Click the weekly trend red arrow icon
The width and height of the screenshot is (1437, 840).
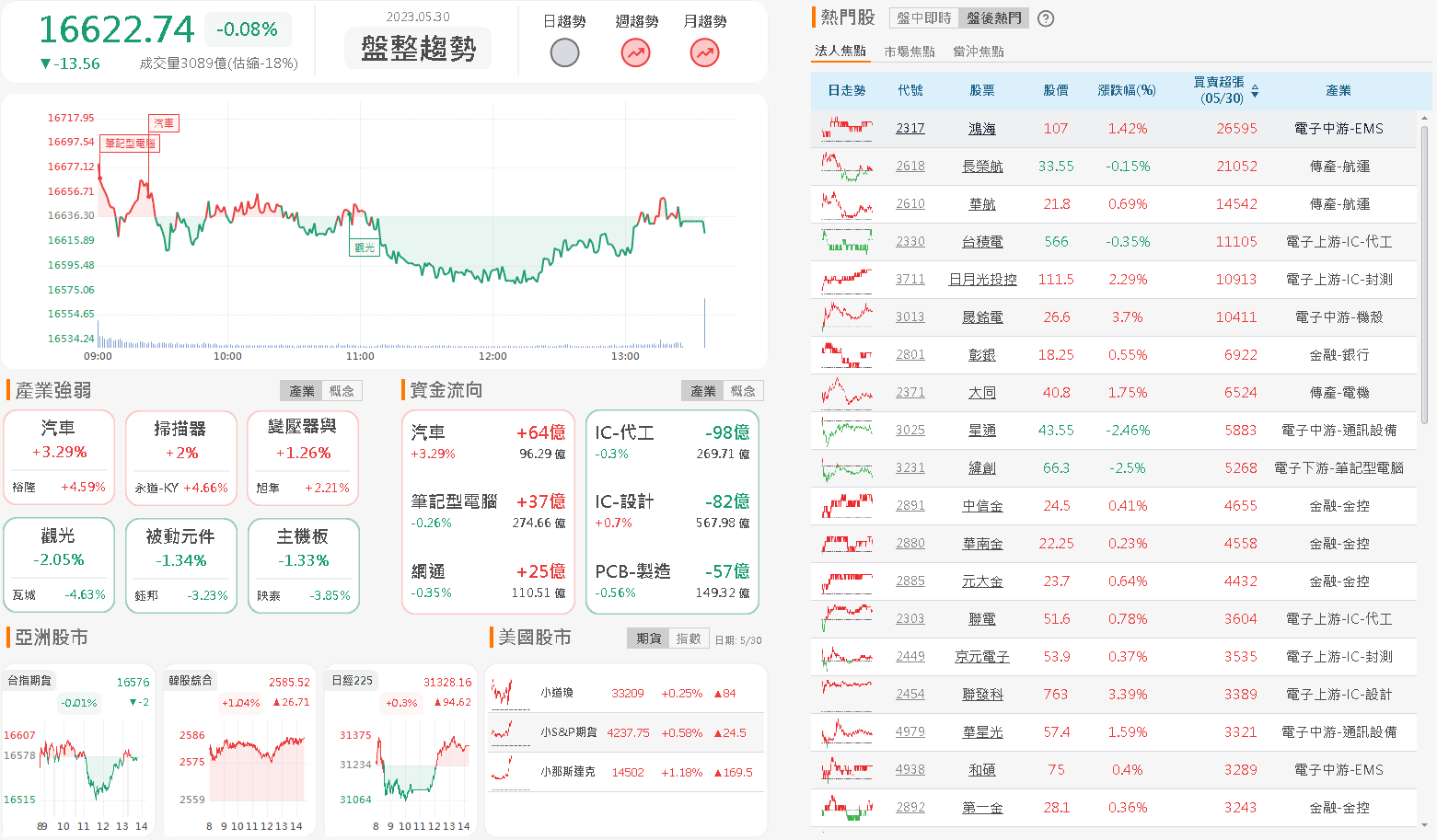click(635, 52)
